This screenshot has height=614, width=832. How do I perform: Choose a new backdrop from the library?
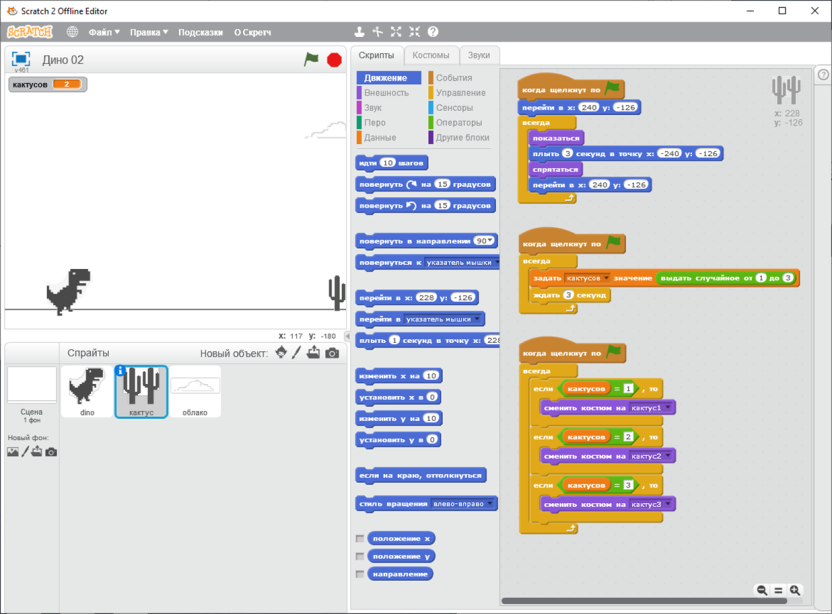coord(13,452)
